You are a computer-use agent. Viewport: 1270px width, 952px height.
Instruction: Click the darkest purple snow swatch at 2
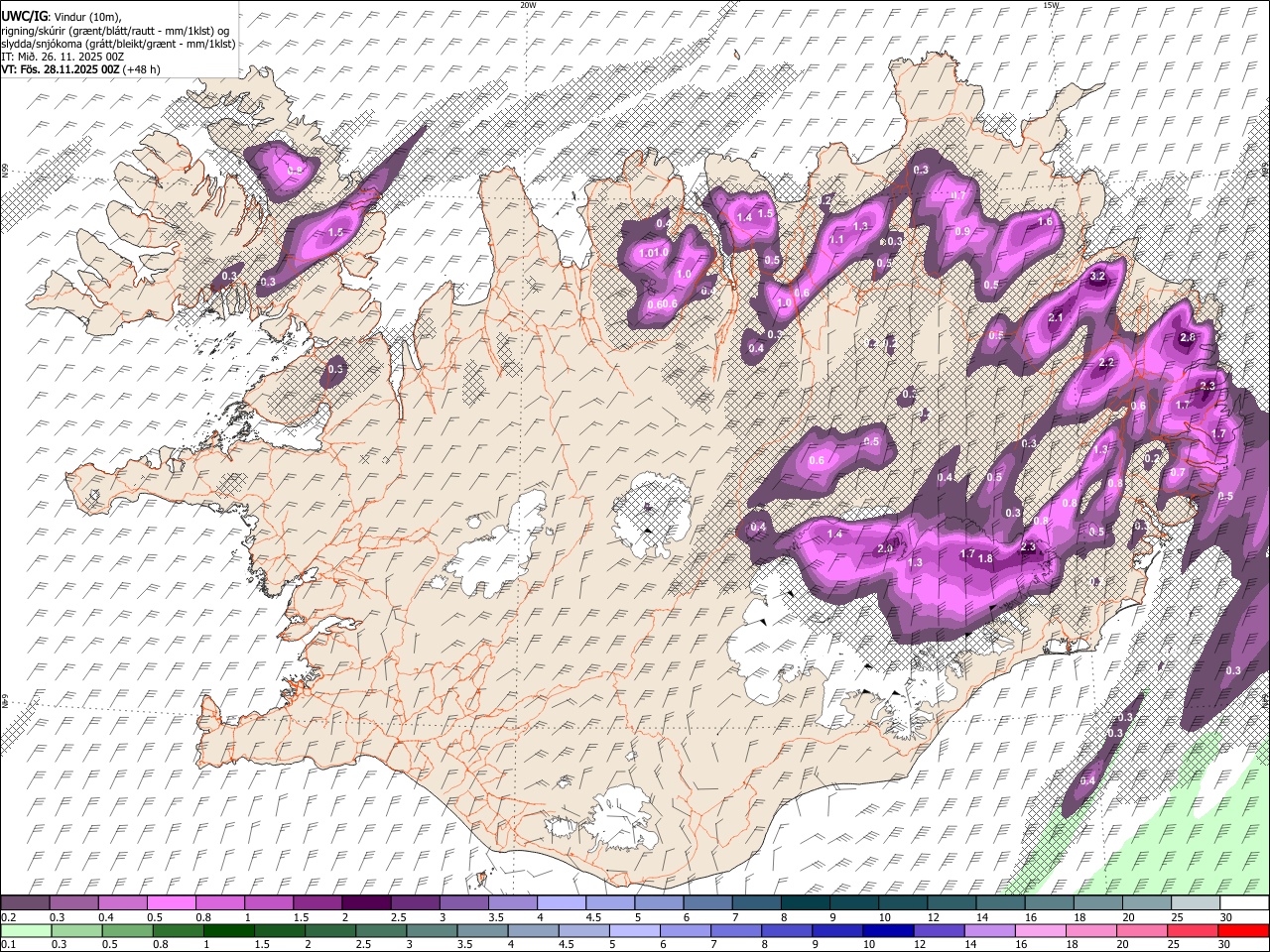(365, 902)
